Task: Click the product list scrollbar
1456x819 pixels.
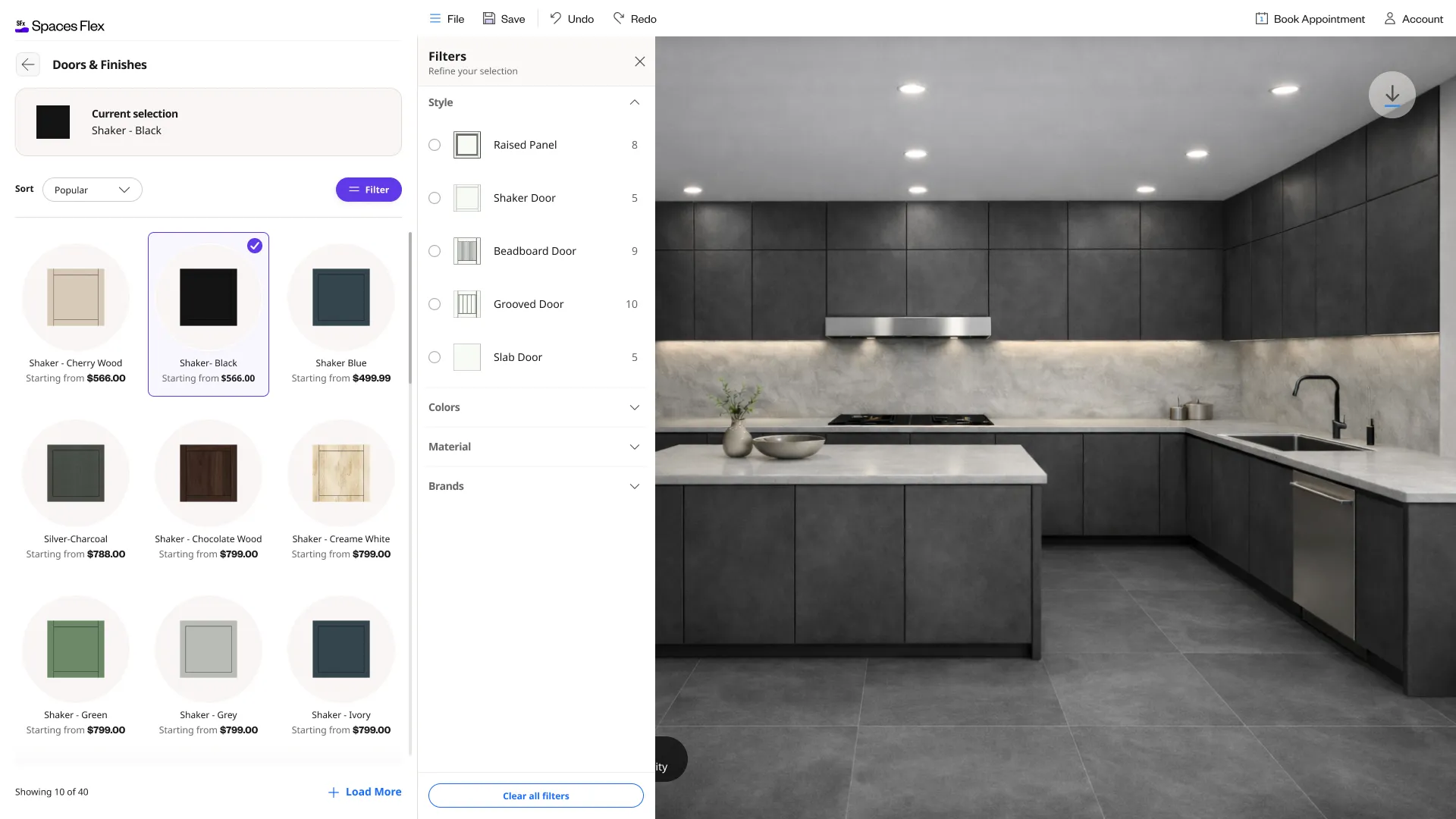Action: (410, 307)
